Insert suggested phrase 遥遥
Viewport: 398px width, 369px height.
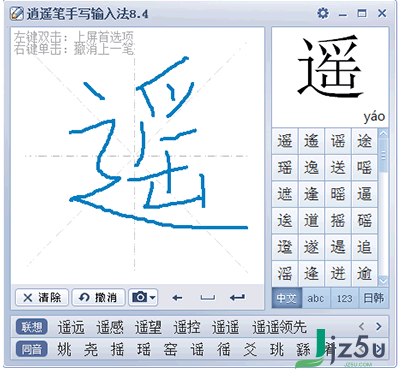[226, 327]
